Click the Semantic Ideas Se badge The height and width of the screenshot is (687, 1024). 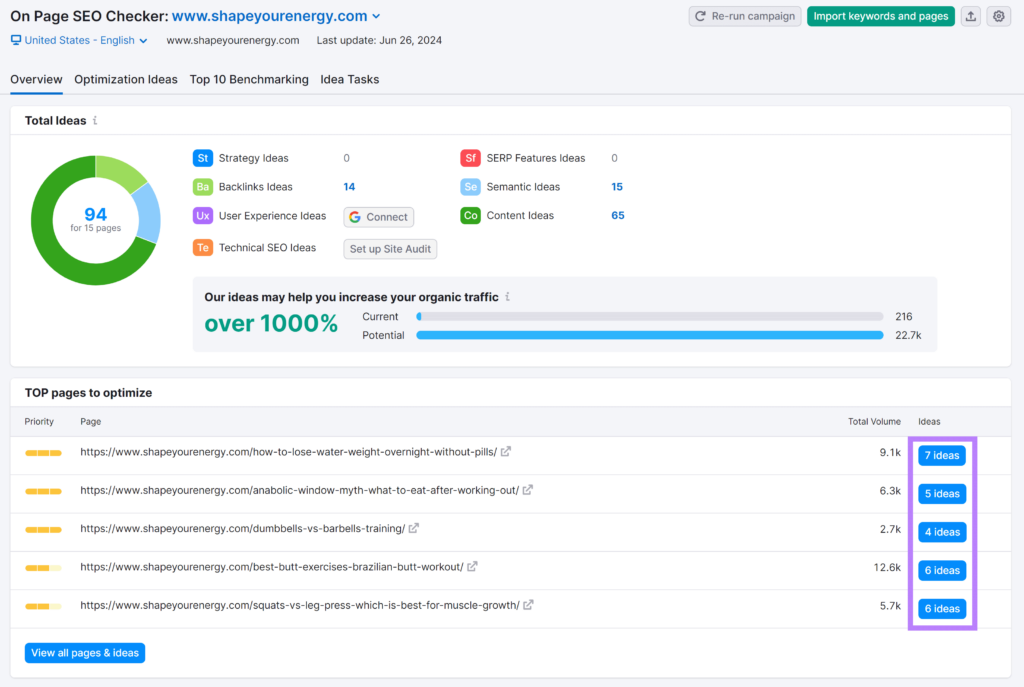[470, 187]
